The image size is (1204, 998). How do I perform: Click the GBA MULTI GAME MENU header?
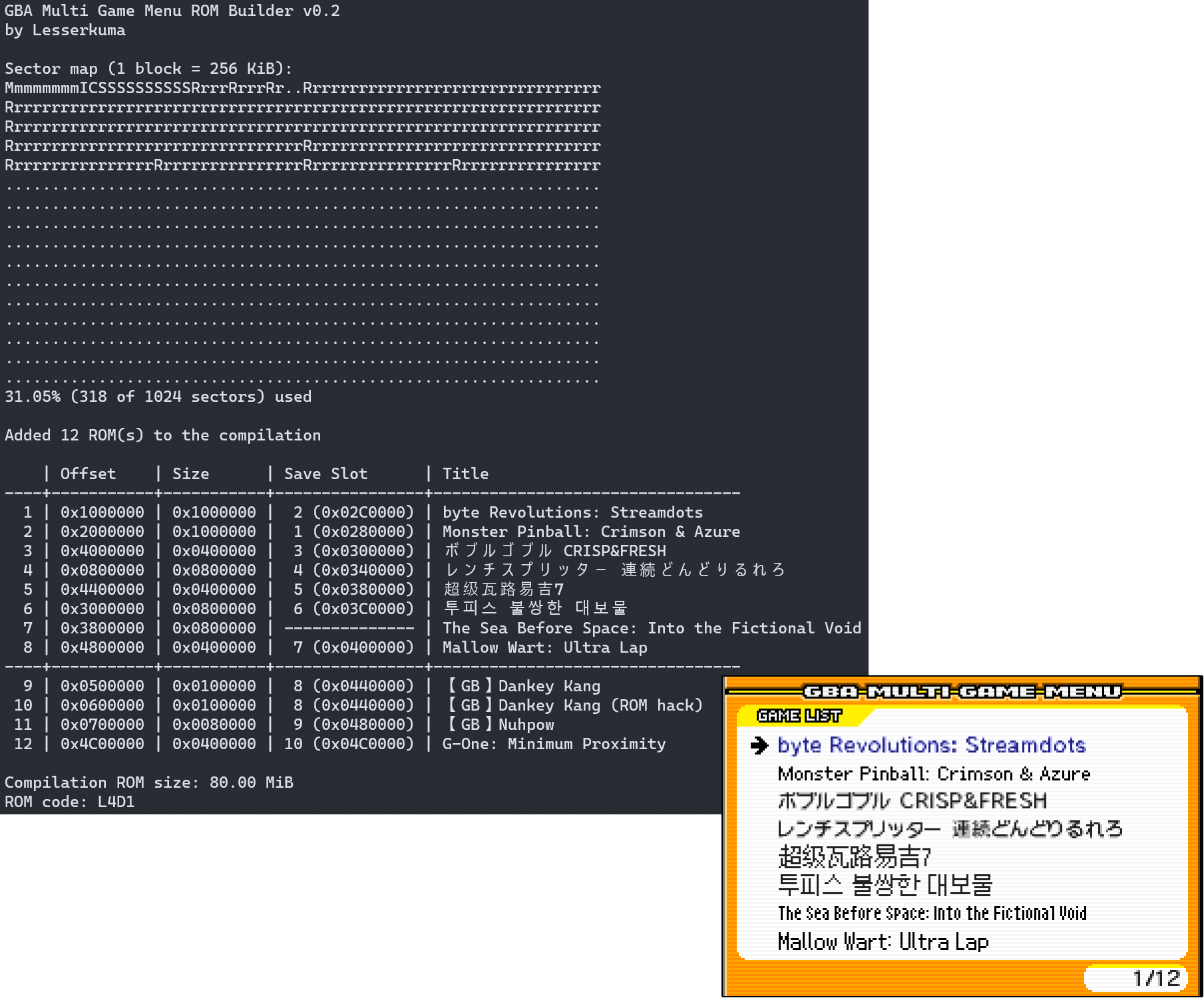[x=962, y=692]
